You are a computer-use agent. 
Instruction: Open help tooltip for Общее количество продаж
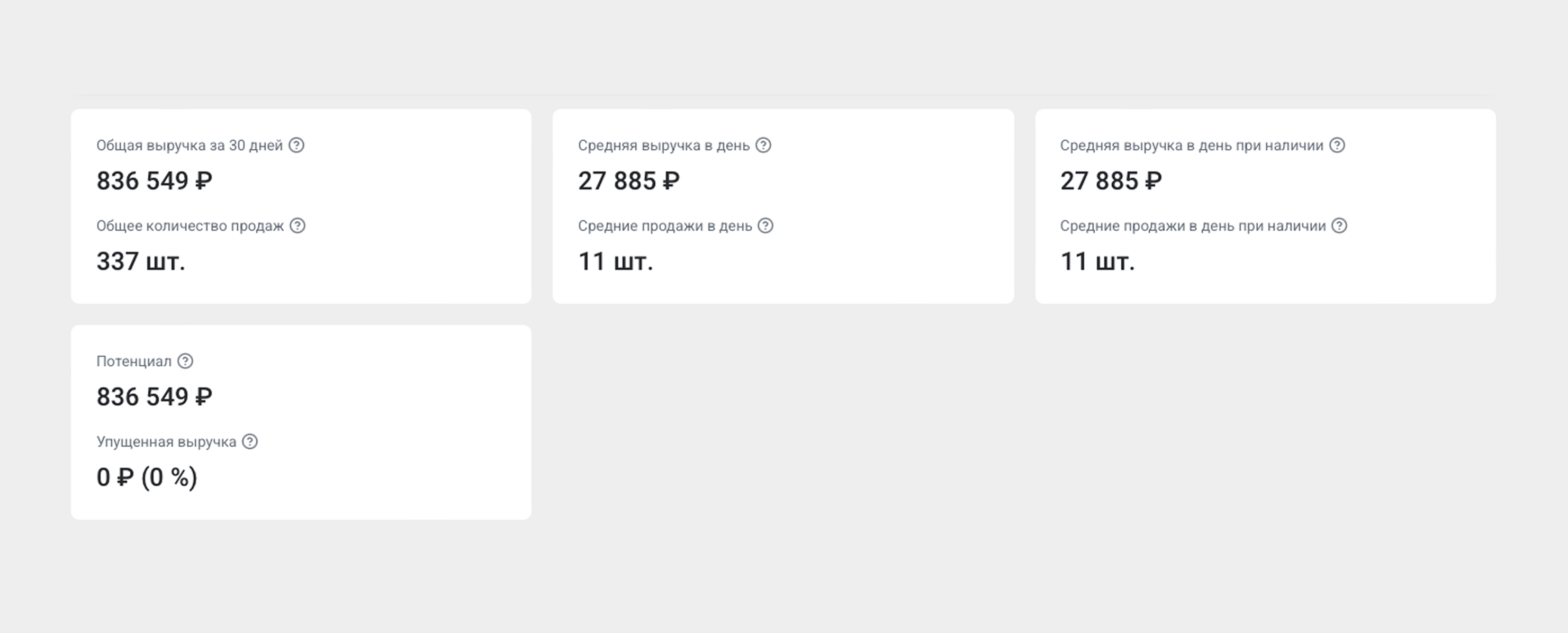[297, 225]
